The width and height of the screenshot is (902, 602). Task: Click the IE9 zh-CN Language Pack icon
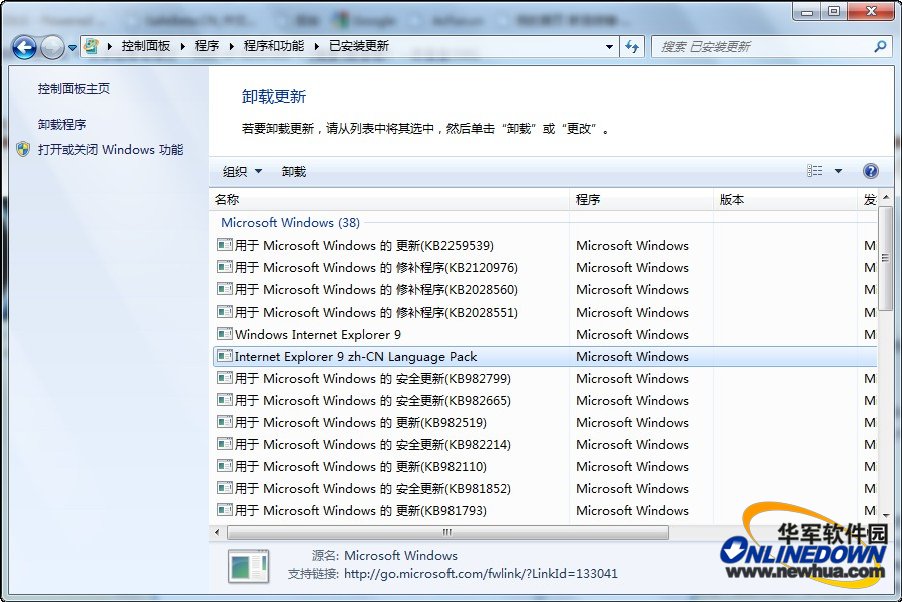[x=225, y=356]
